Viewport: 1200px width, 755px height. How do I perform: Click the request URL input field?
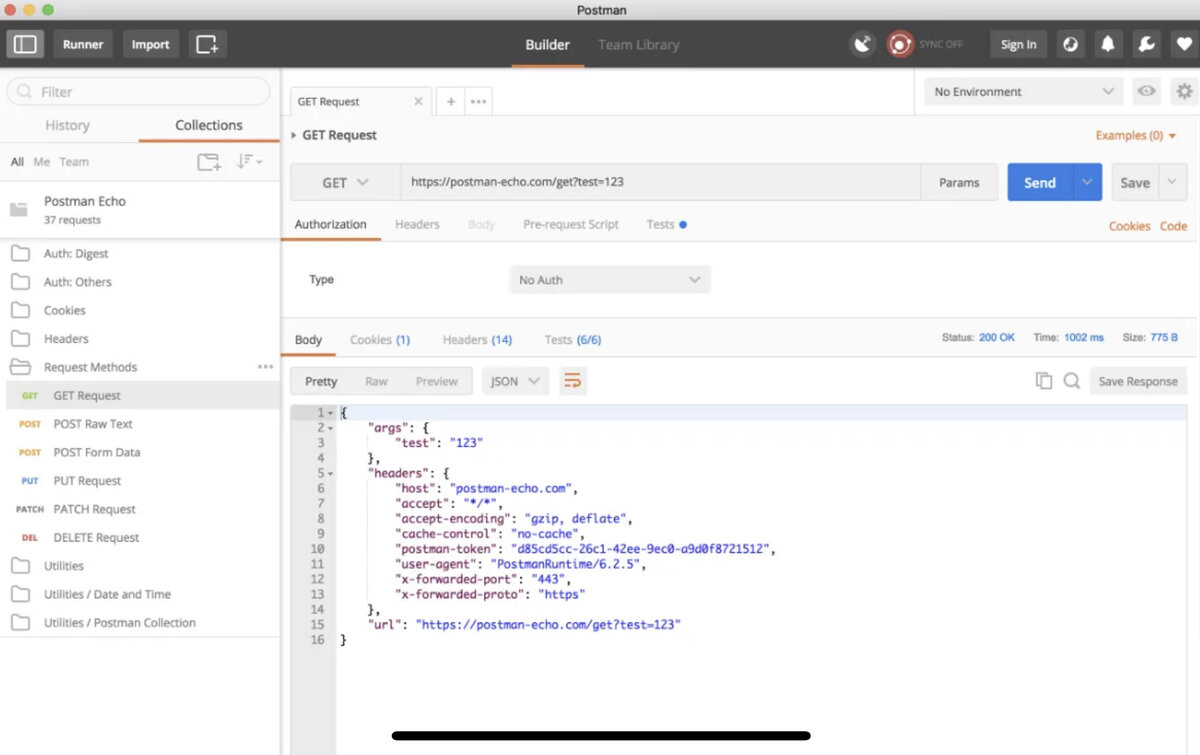pos(660,183)
